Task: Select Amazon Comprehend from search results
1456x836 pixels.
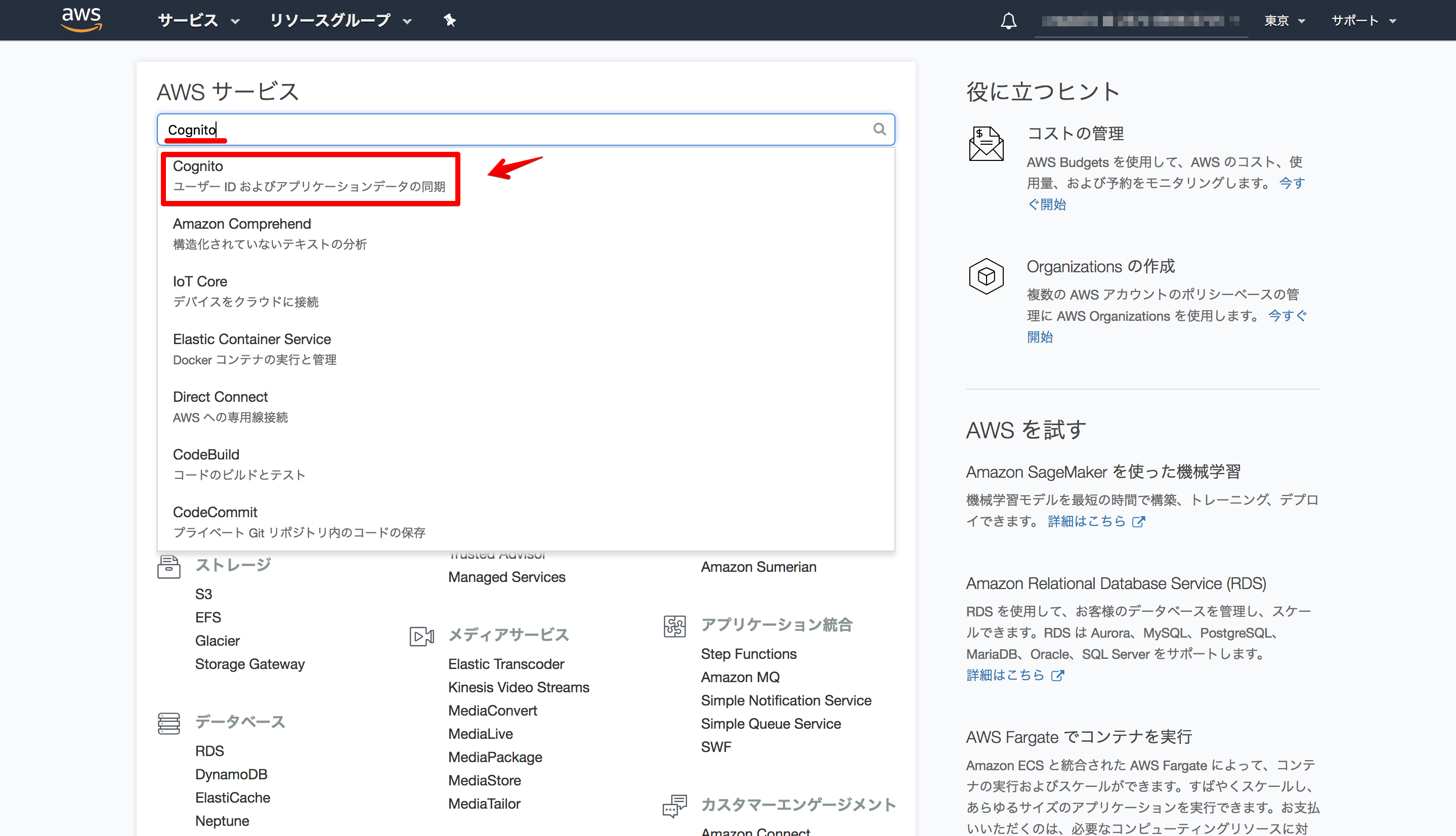Action: [526, 234]
